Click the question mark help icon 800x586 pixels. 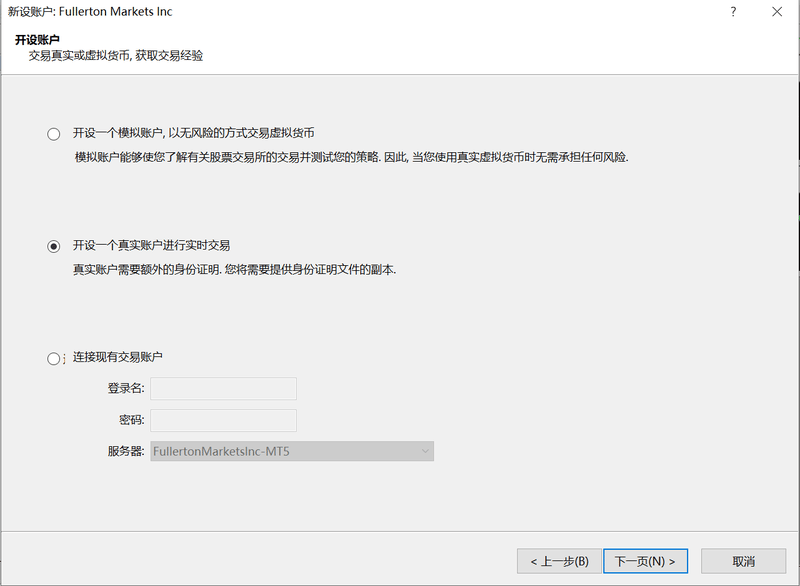(x=733, y=11)
